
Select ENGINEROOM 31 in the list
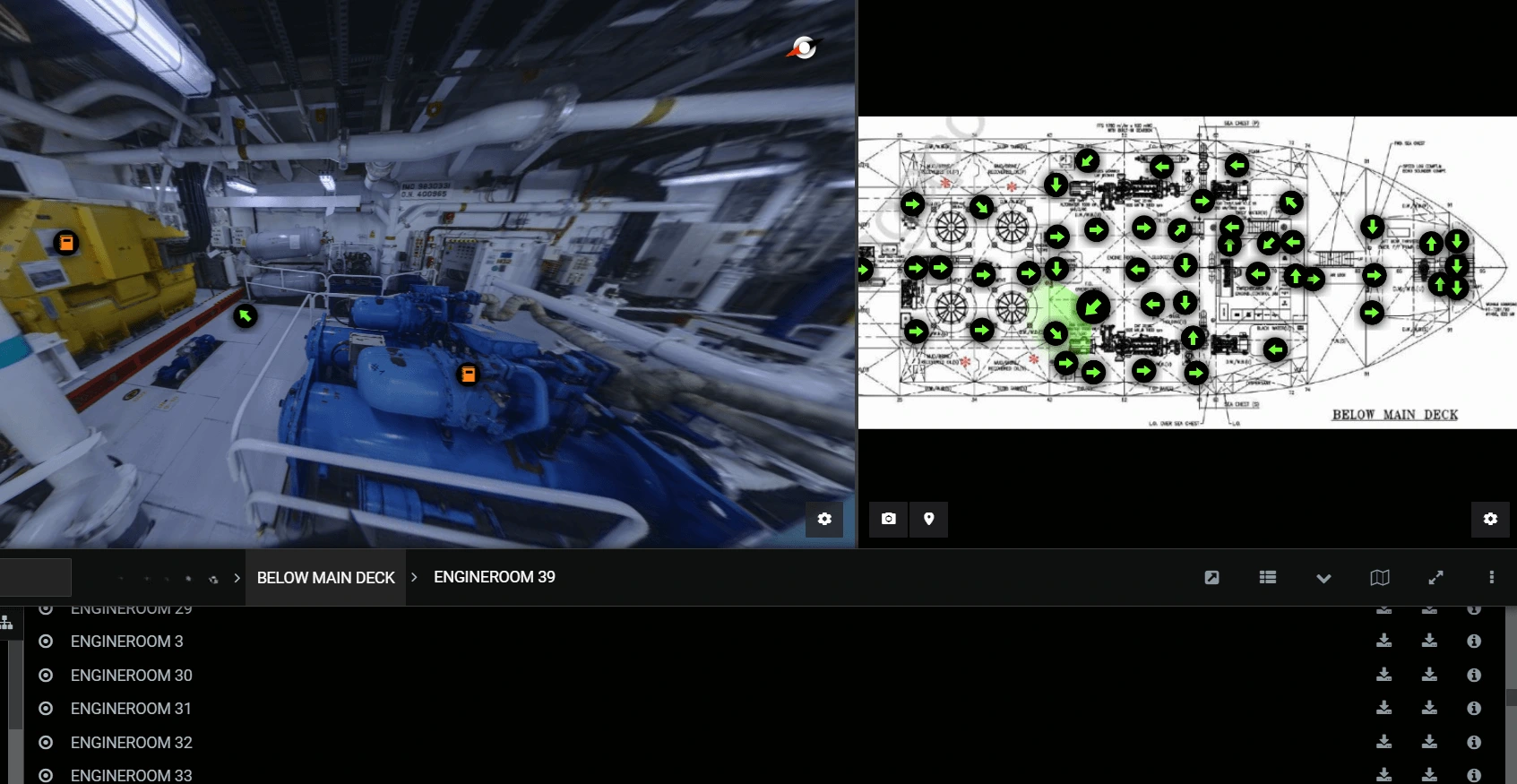click(131, 709)
